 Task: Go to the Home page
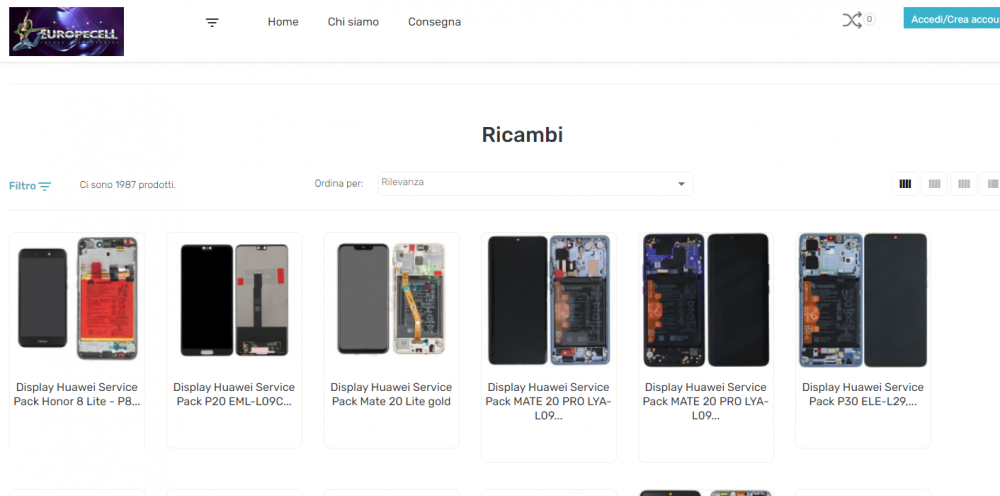[x=283, y=22]
